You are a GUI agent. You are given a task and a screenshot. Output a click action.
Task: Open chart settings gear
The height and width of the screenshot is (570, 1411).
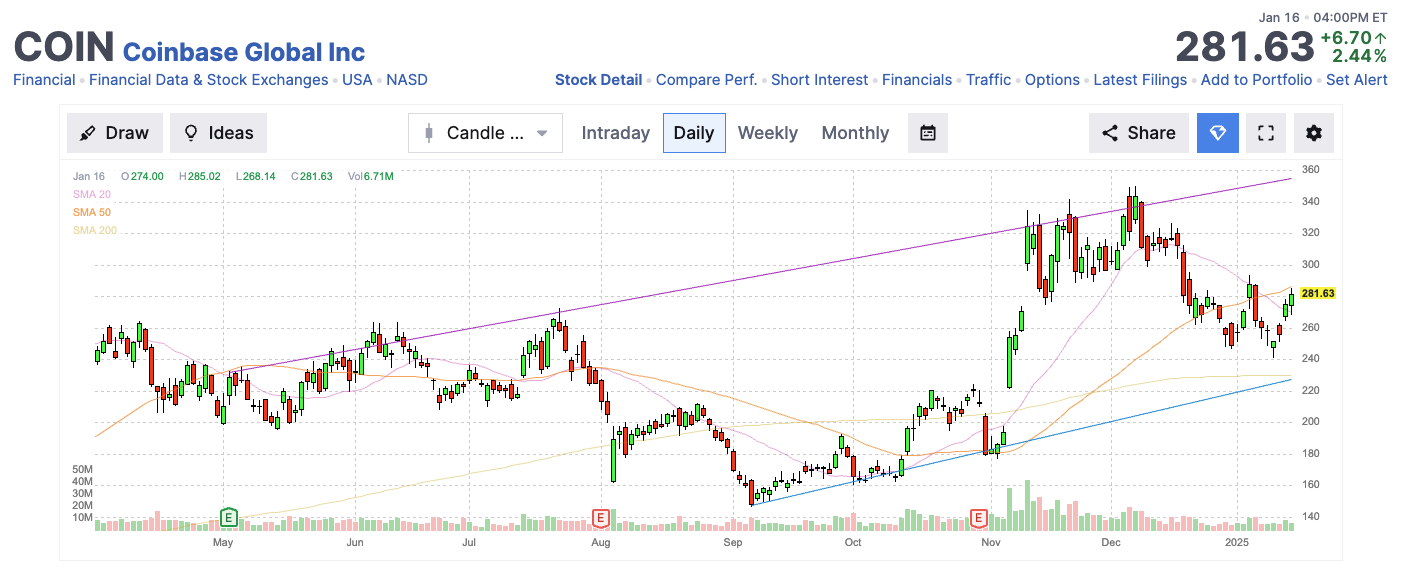tap(1314, 133)
